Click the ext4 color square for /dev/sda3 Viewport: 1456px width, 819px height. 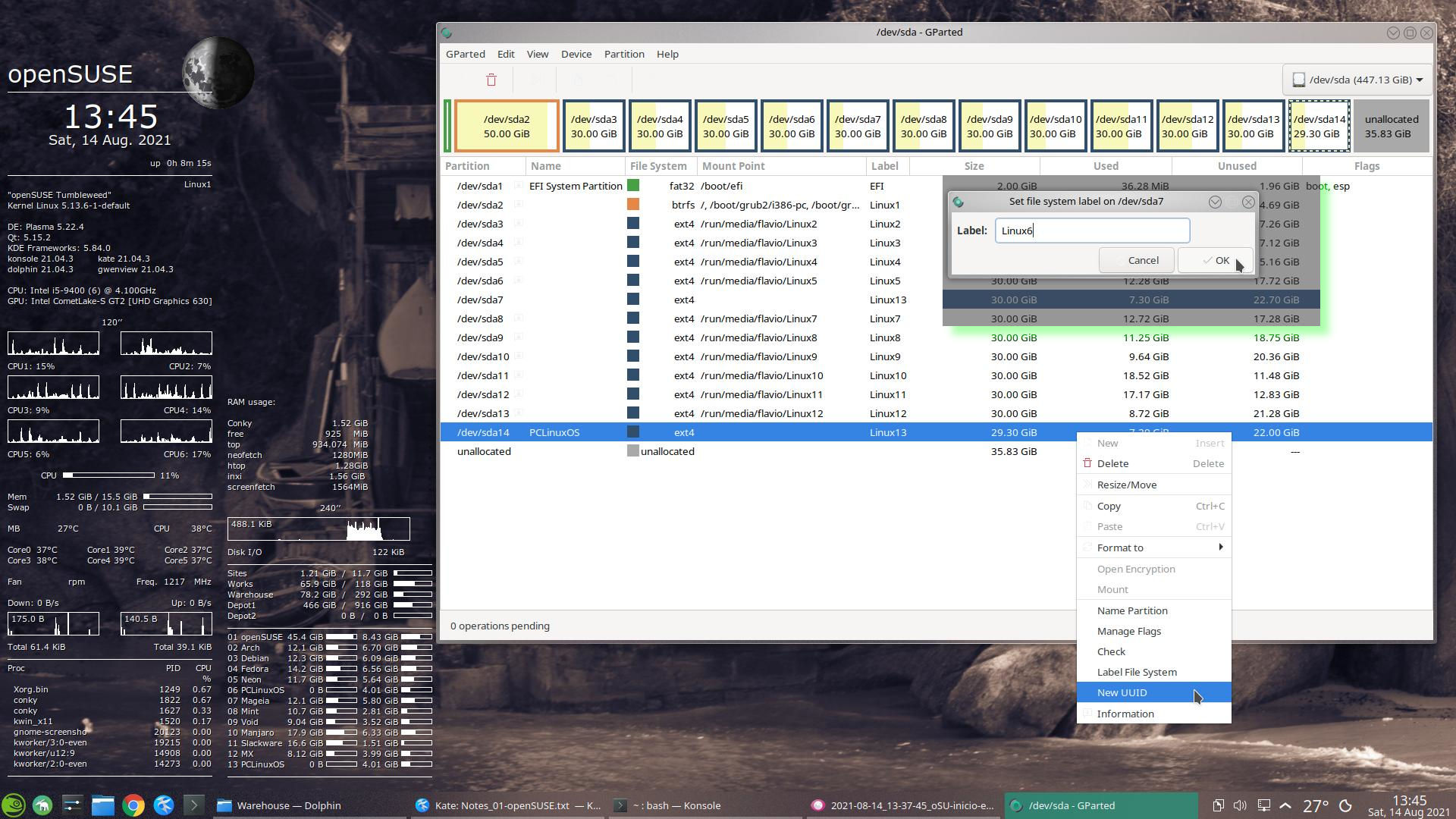(x=633, y=224)
